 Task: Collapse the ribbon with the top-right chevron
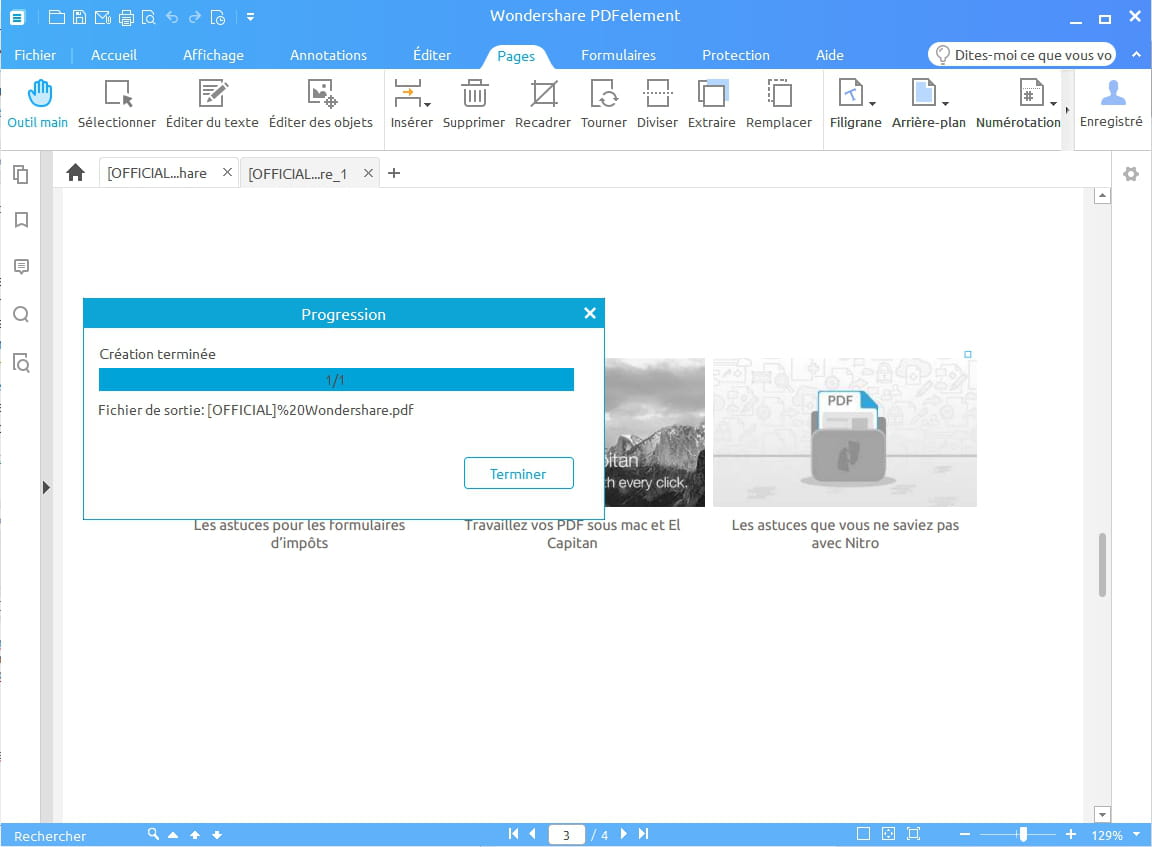[x=1137, y=54]
